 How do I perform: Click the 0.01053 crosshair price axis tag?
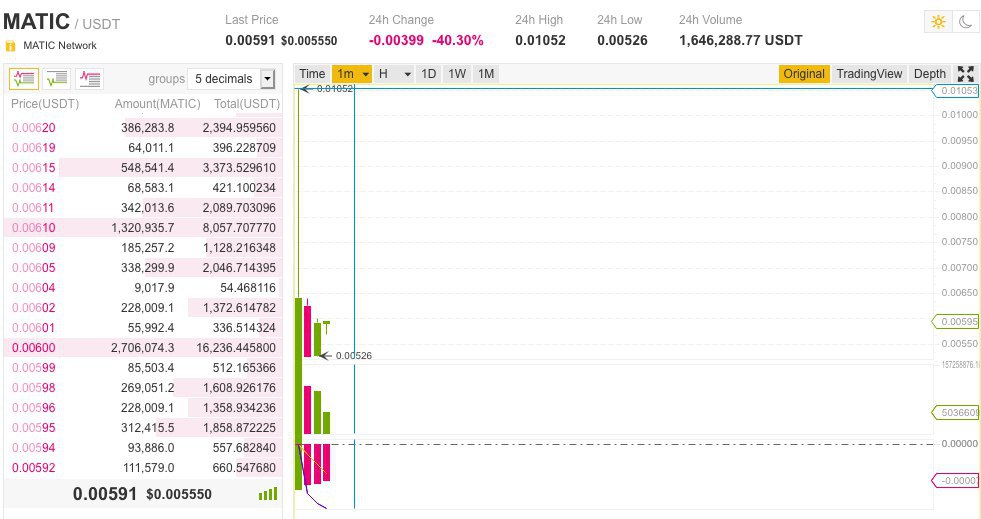[x=955, y=91]
